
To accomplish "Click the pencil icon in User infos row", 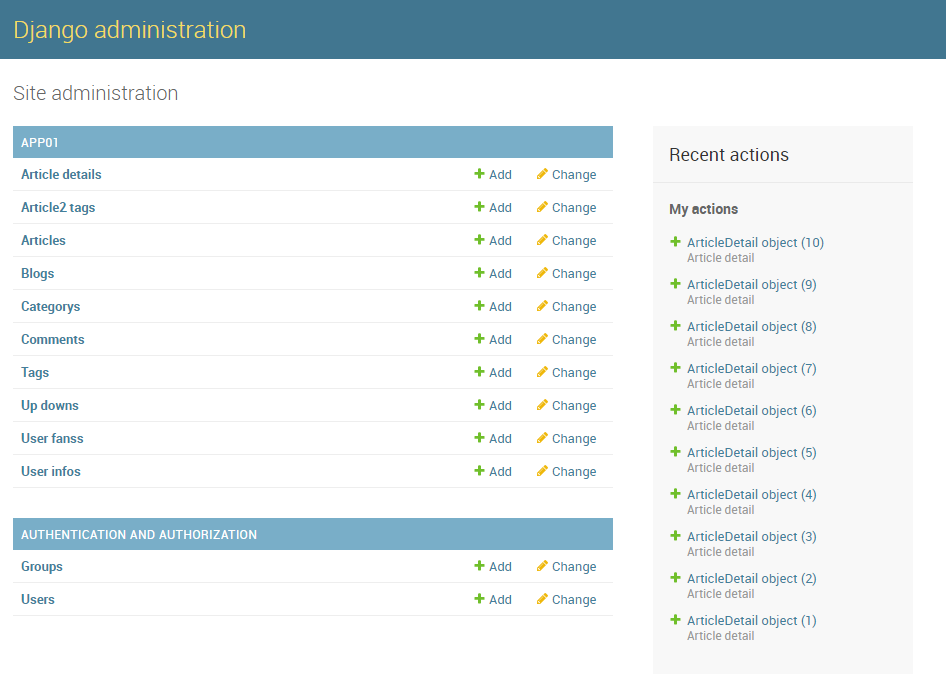I will pos(542,471).
